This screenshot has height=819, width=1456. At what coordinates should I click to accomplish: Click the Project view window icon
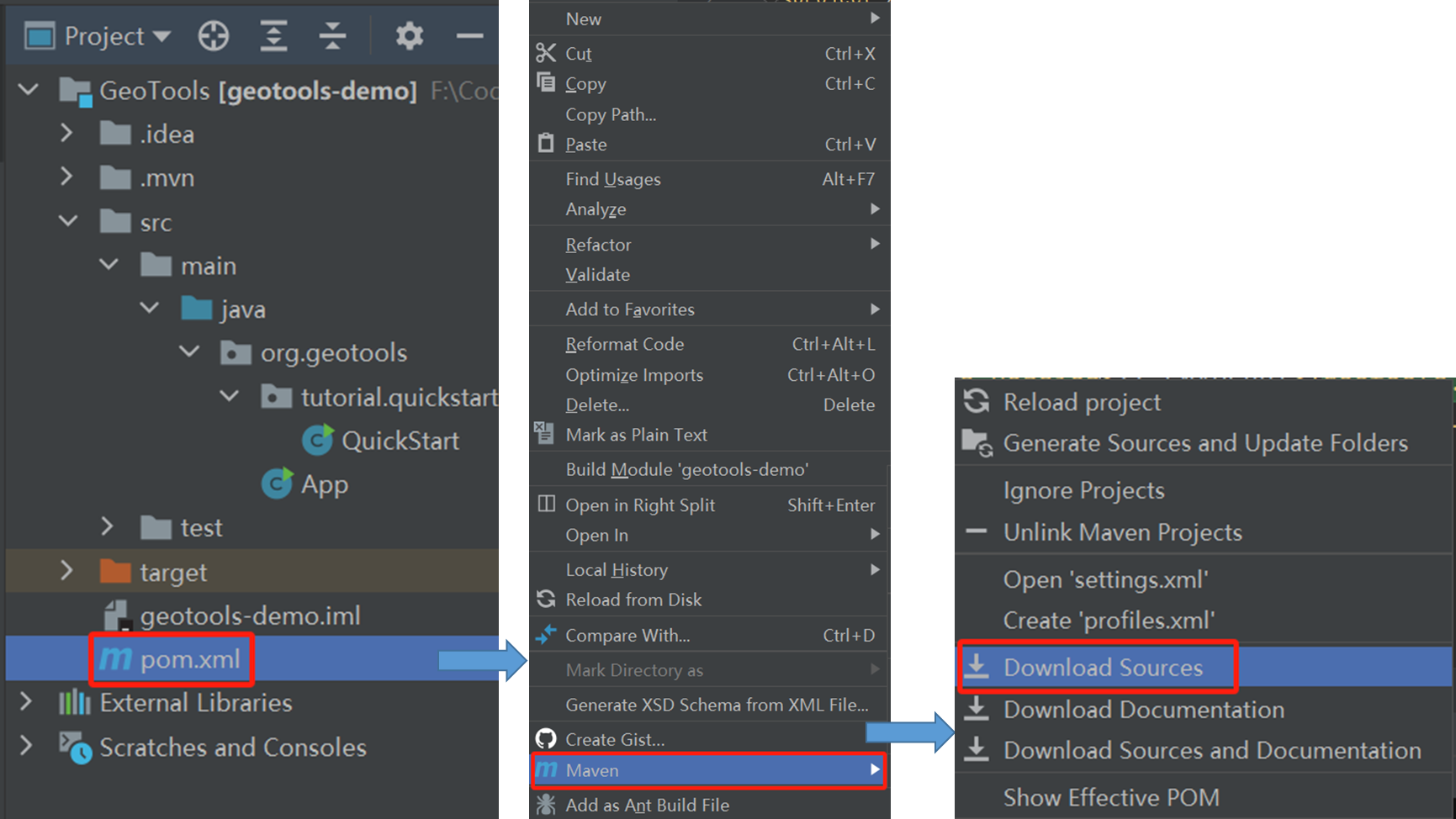pos(40,36)
